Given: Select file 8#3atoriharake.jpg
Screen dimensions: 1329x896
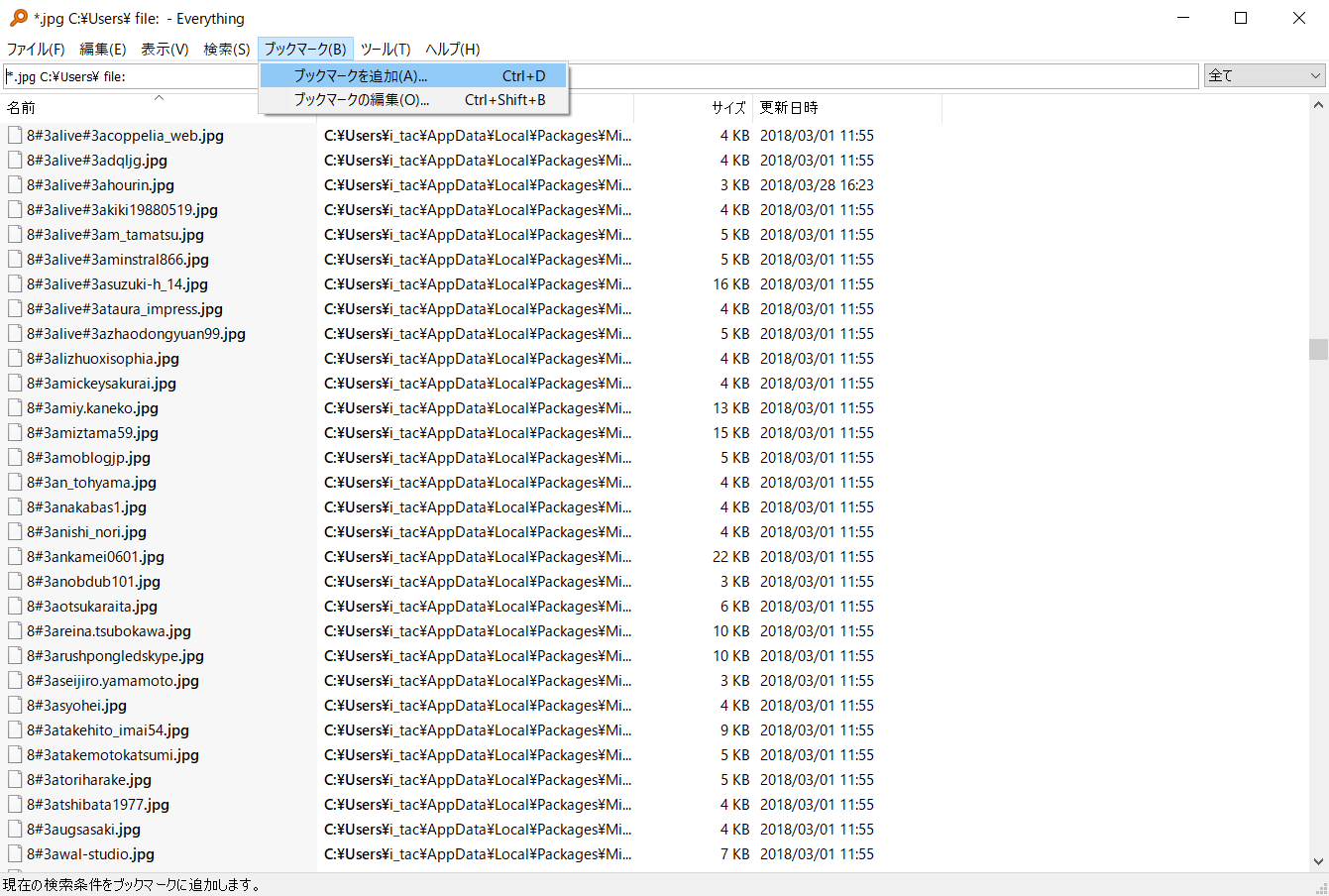Looking at the screenshot, I should coord(89,780).
